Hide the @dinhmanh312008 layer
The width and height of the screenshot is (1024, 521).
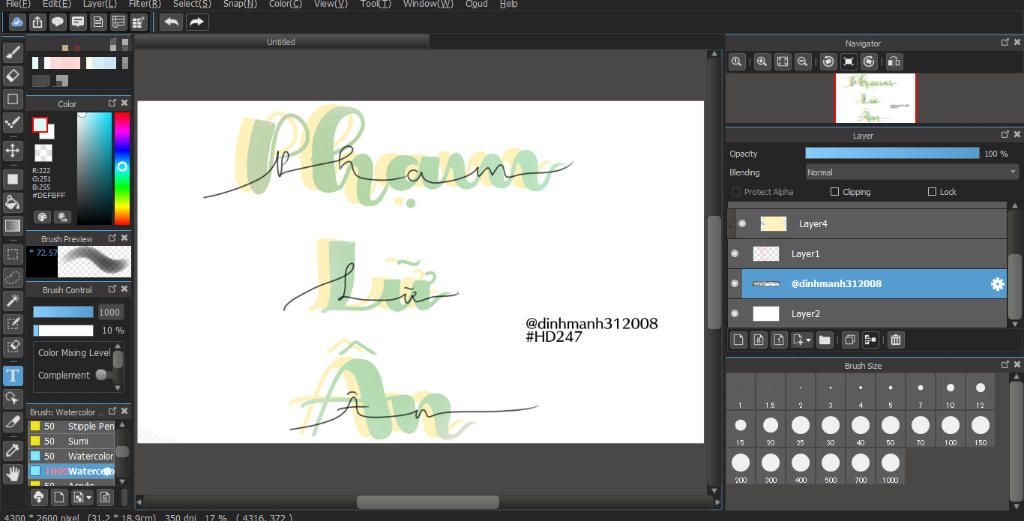coord(735,283)
